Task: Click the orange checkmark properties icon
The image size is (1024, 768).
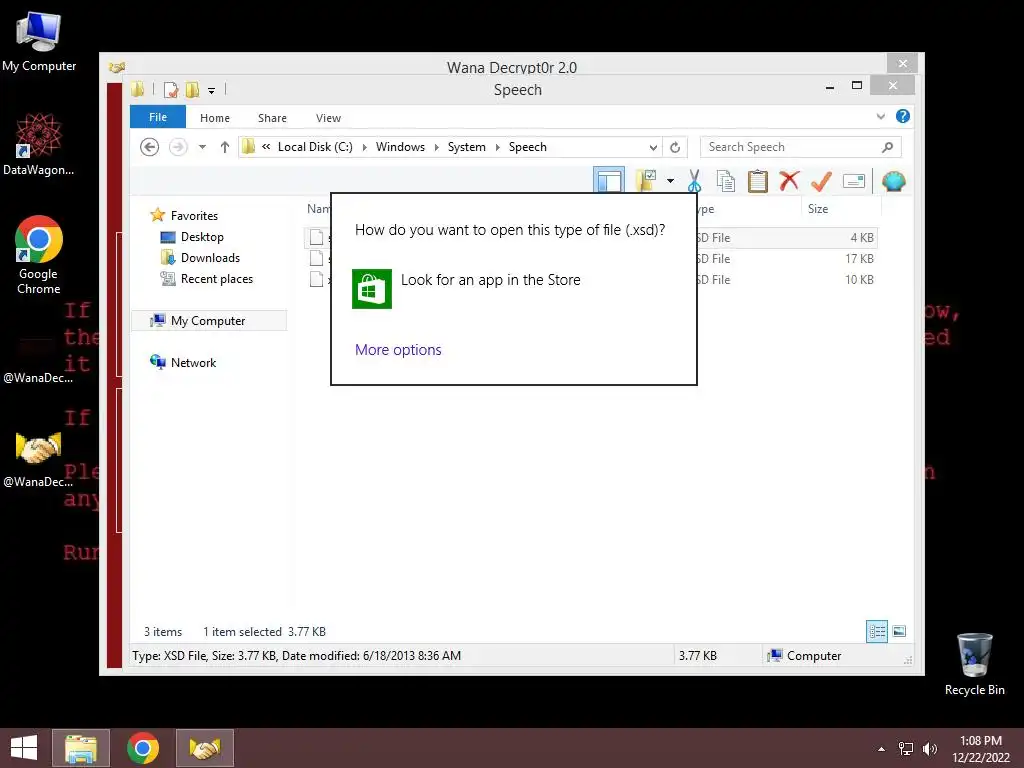Action: [x=821, y=180]
